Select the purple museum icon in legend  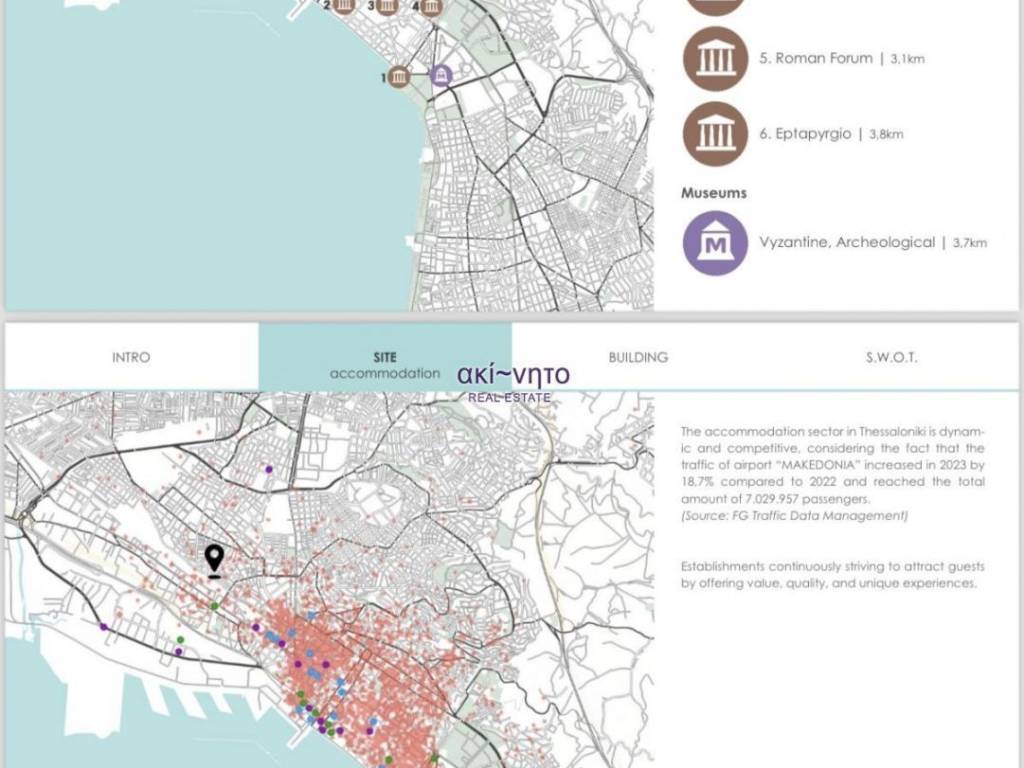click(715, 242)
